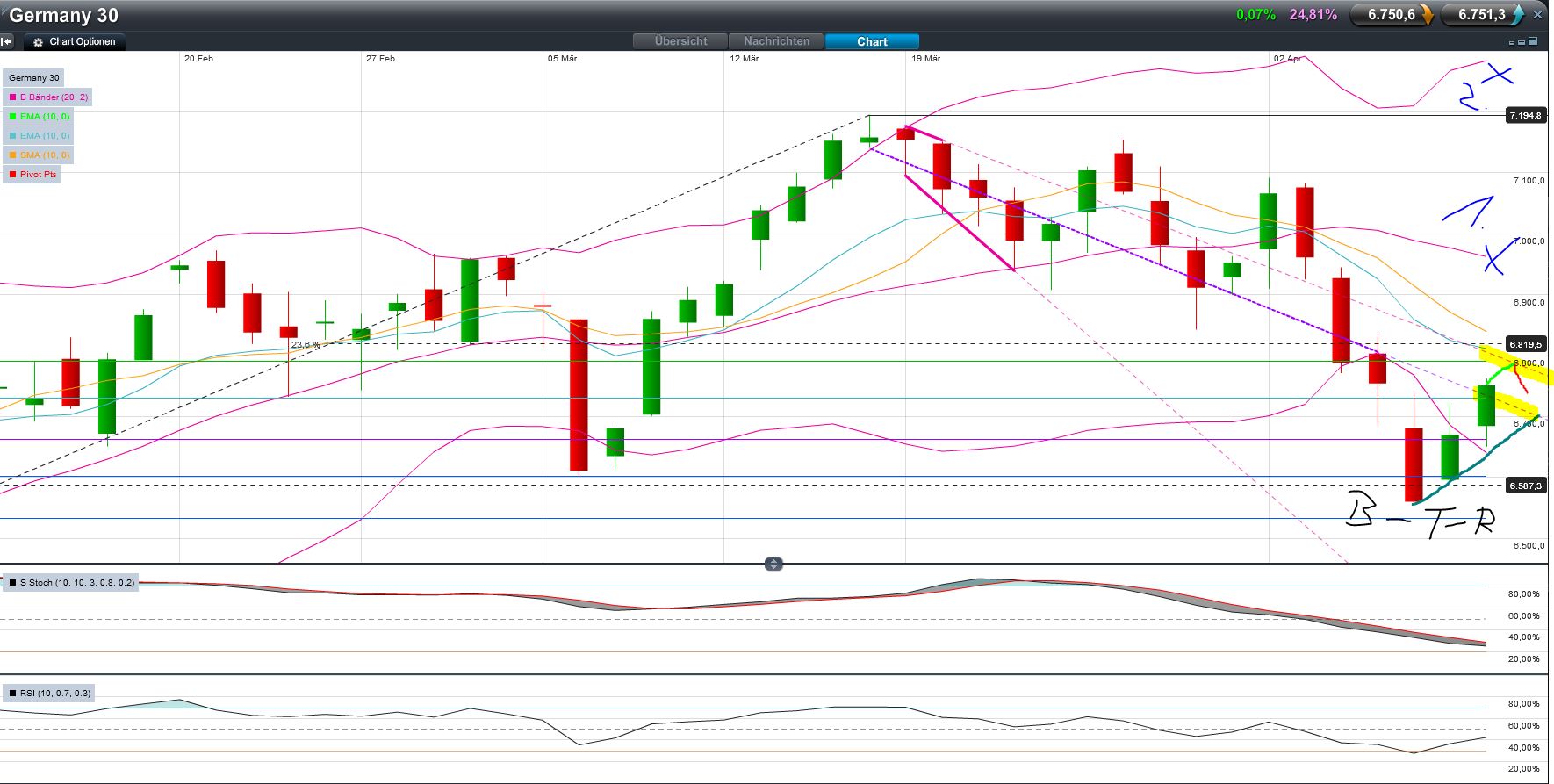
Task: Click the 23,6 % Fibonacci level label
Action: [306, 345]
